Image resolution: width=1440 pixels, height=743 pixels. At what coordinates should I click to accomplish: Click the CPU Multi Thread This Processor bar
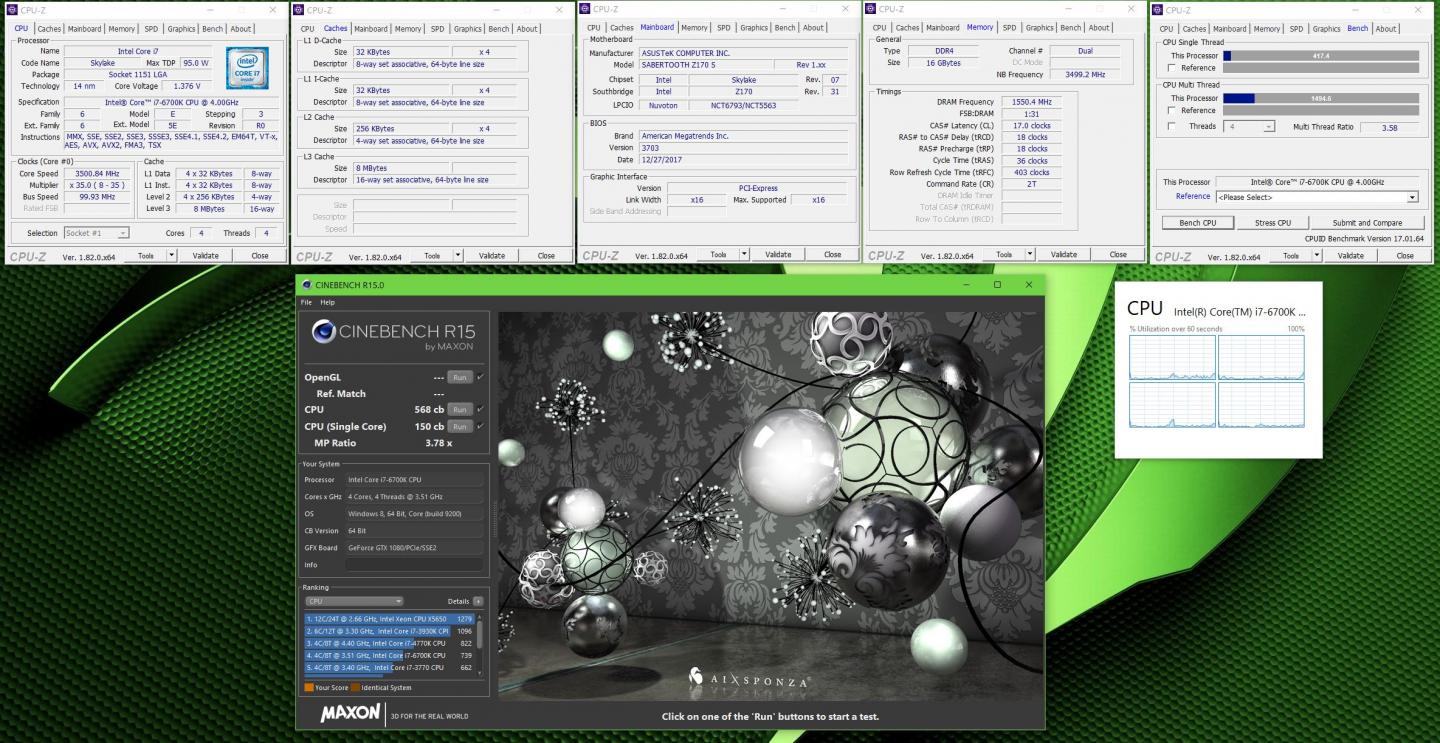click(x=1321, y=98)
